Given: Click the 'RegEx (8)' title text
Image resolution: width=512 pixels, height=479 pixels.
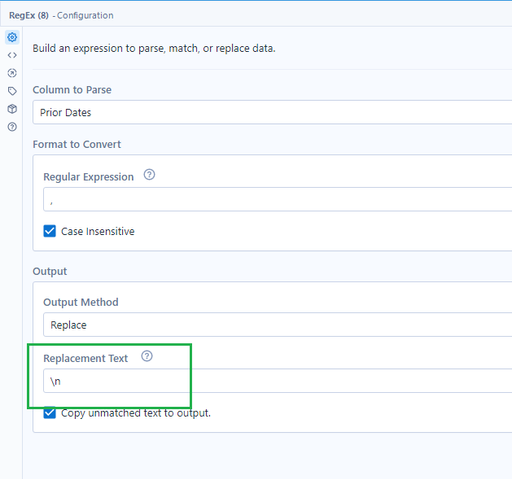Looking at the screenshot, I should pyautogui.click(x=29, y=15).
